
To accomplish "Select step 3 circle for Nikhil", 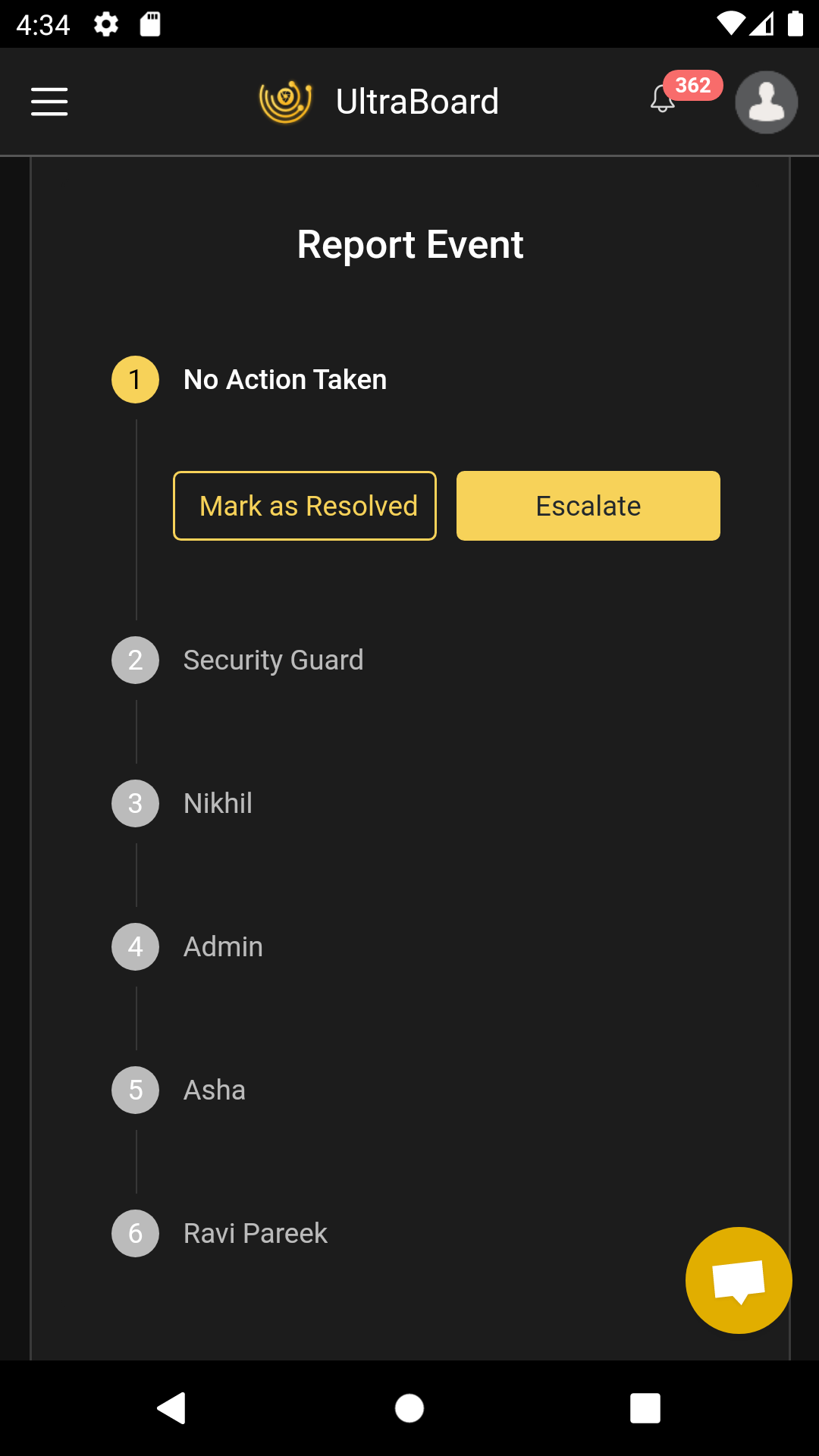I will pos(136,803).
